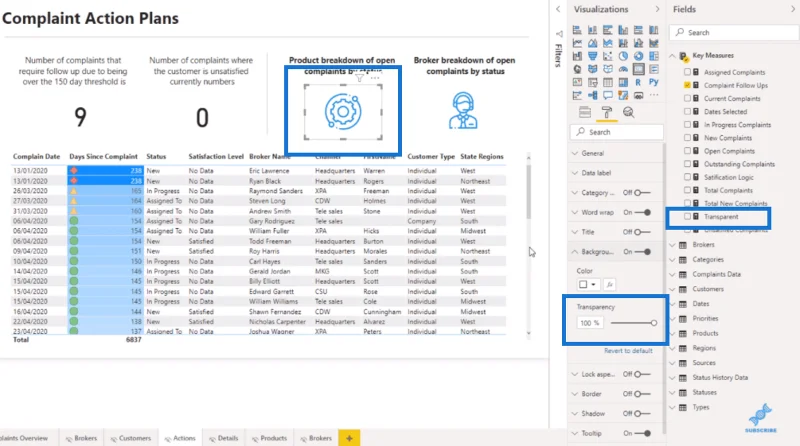This screenshot has height=446, width=800.
Task: Turn off the Background toggle
Action: 643,252
